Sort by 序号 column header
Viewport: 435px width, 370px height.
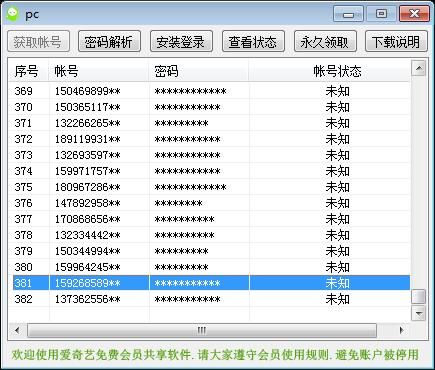(29, 71)
